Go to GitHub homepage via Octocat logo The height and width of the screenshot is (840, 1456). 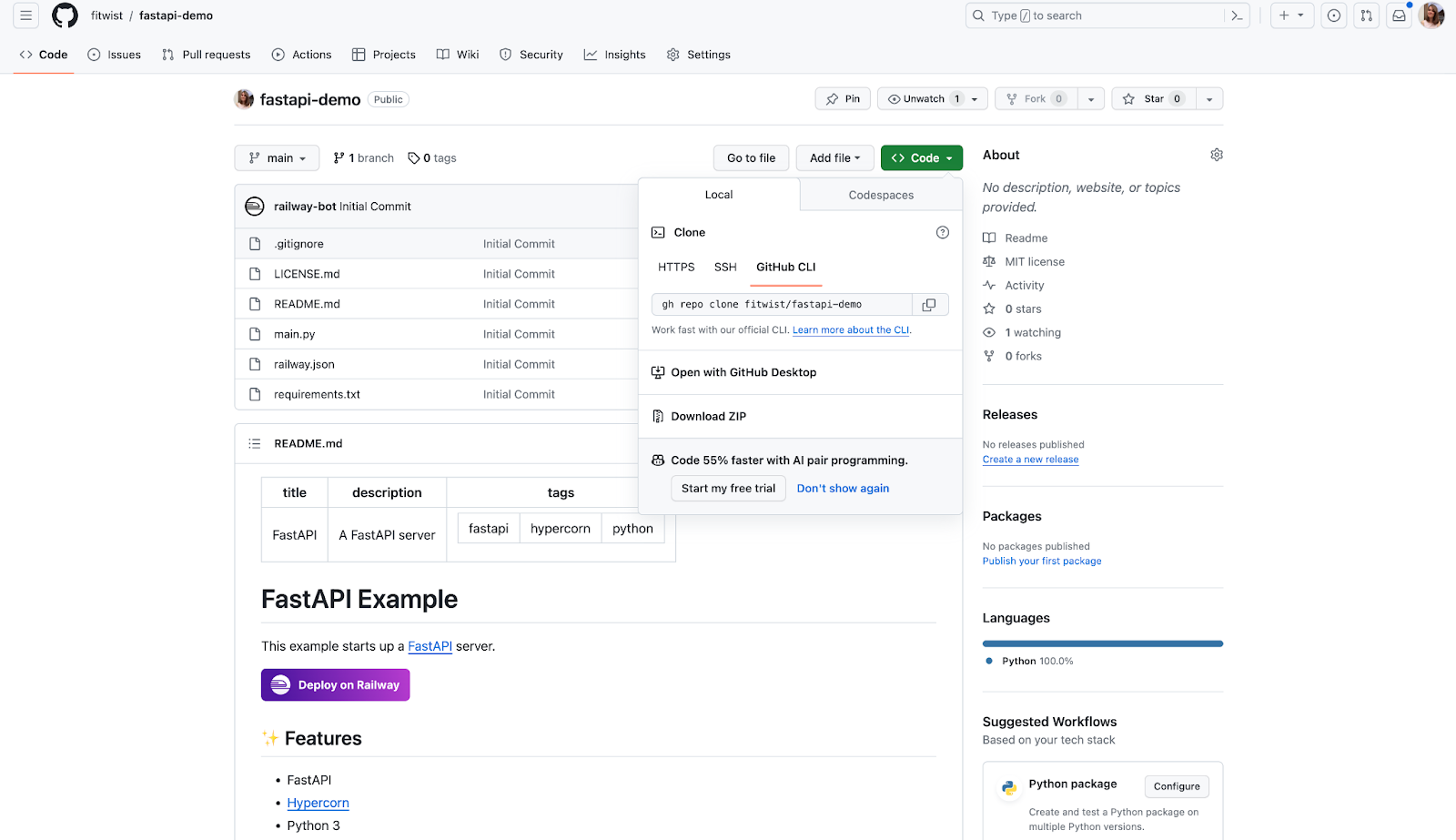65,15
